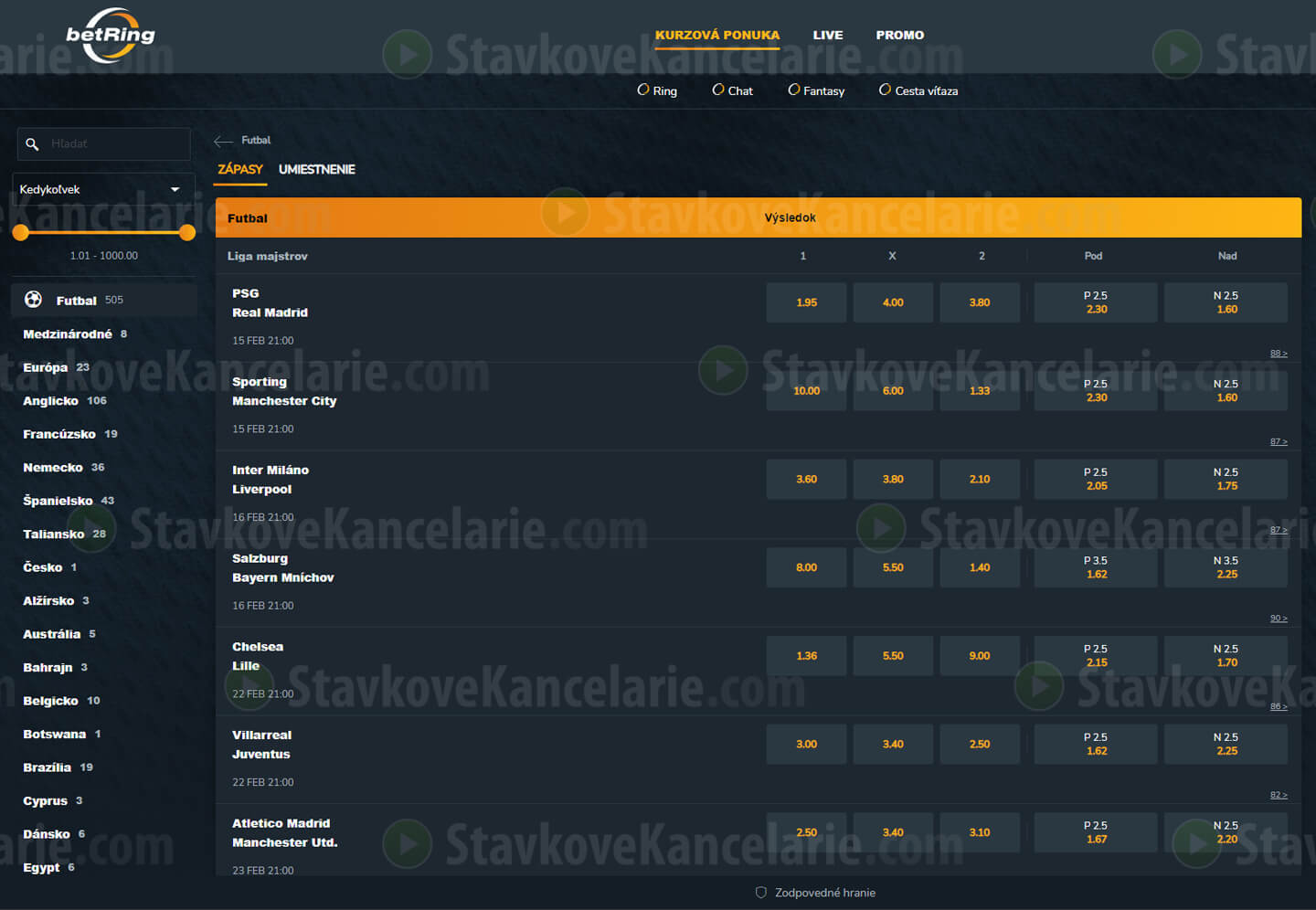Open 82 more bets for Villarreal match
1316x910 pixels.
coord(1279,795)
